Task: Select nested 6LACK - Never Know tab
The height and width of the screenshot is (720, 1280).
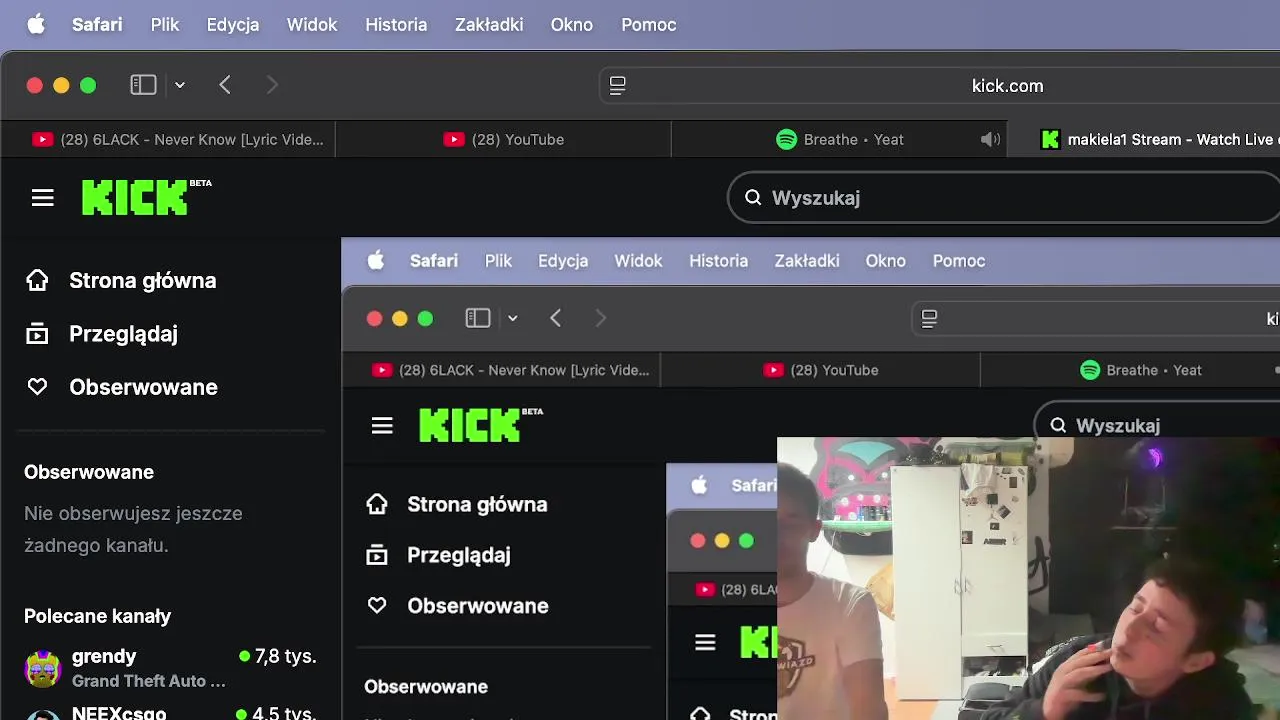Action: pyautogui.click(x=502, y=370)
